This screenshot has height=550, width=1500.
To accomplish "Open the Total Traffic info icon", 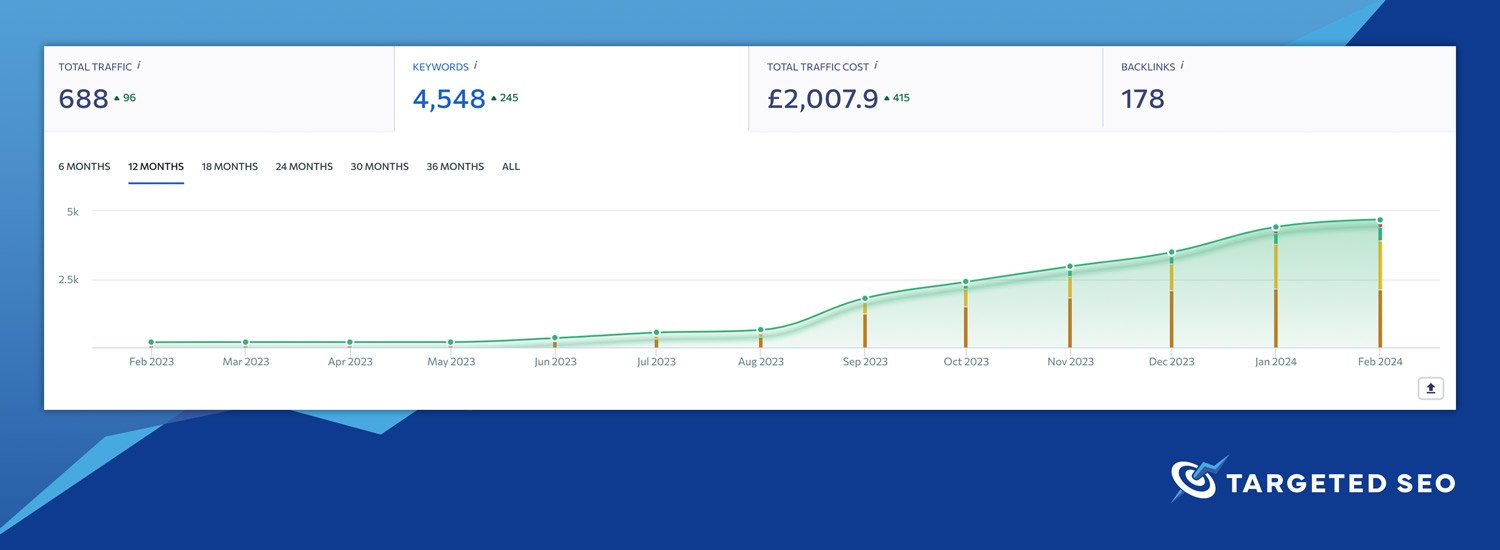I will (x=139, y=65).
